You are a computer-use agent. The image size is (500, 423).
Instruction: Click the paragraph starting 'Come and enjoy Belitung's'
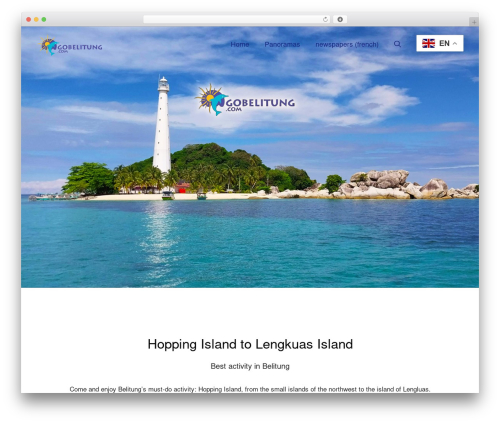click(x=250, y=389)
